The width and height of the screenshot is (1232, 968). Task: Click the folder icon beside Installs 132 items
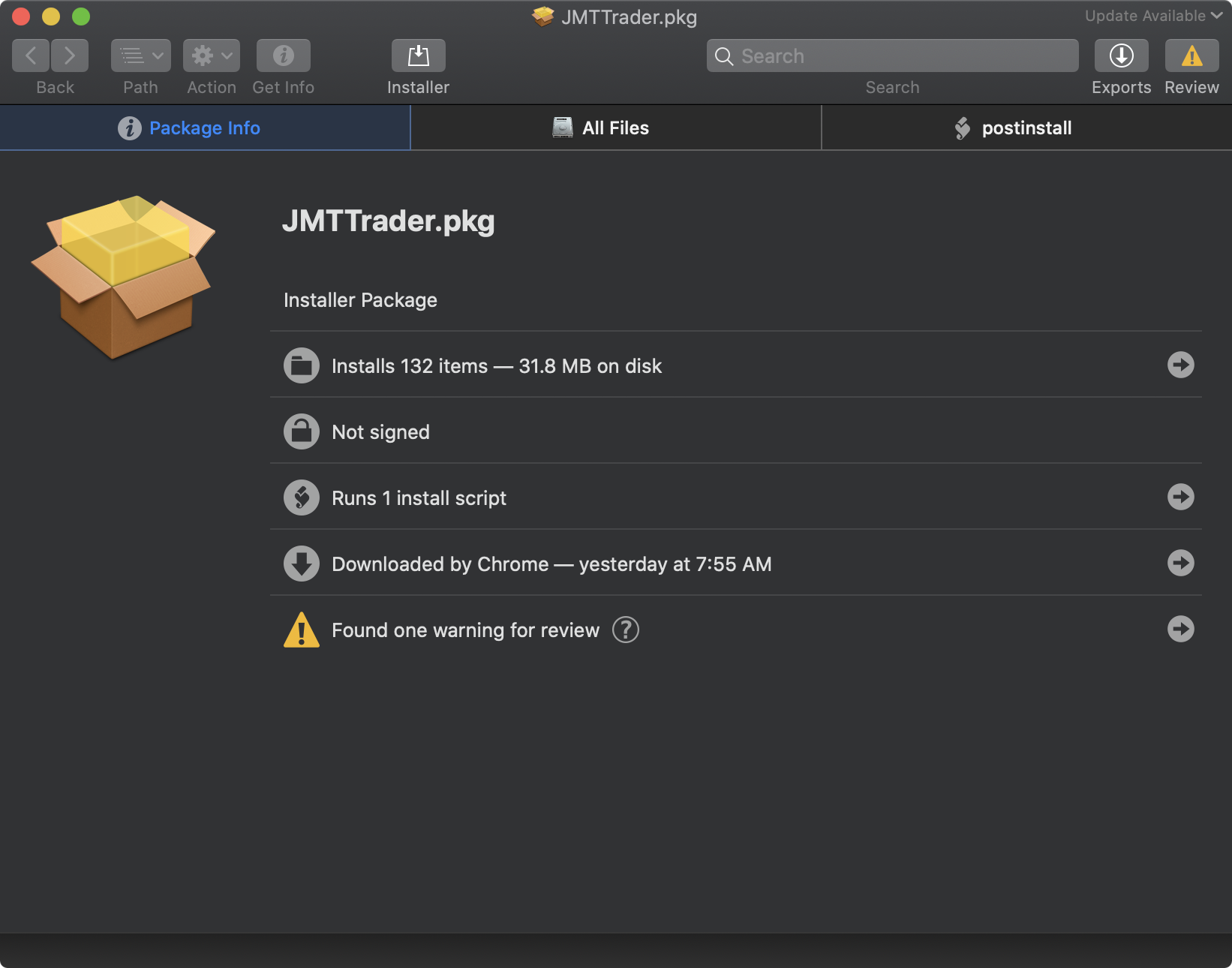click(302, 365)
